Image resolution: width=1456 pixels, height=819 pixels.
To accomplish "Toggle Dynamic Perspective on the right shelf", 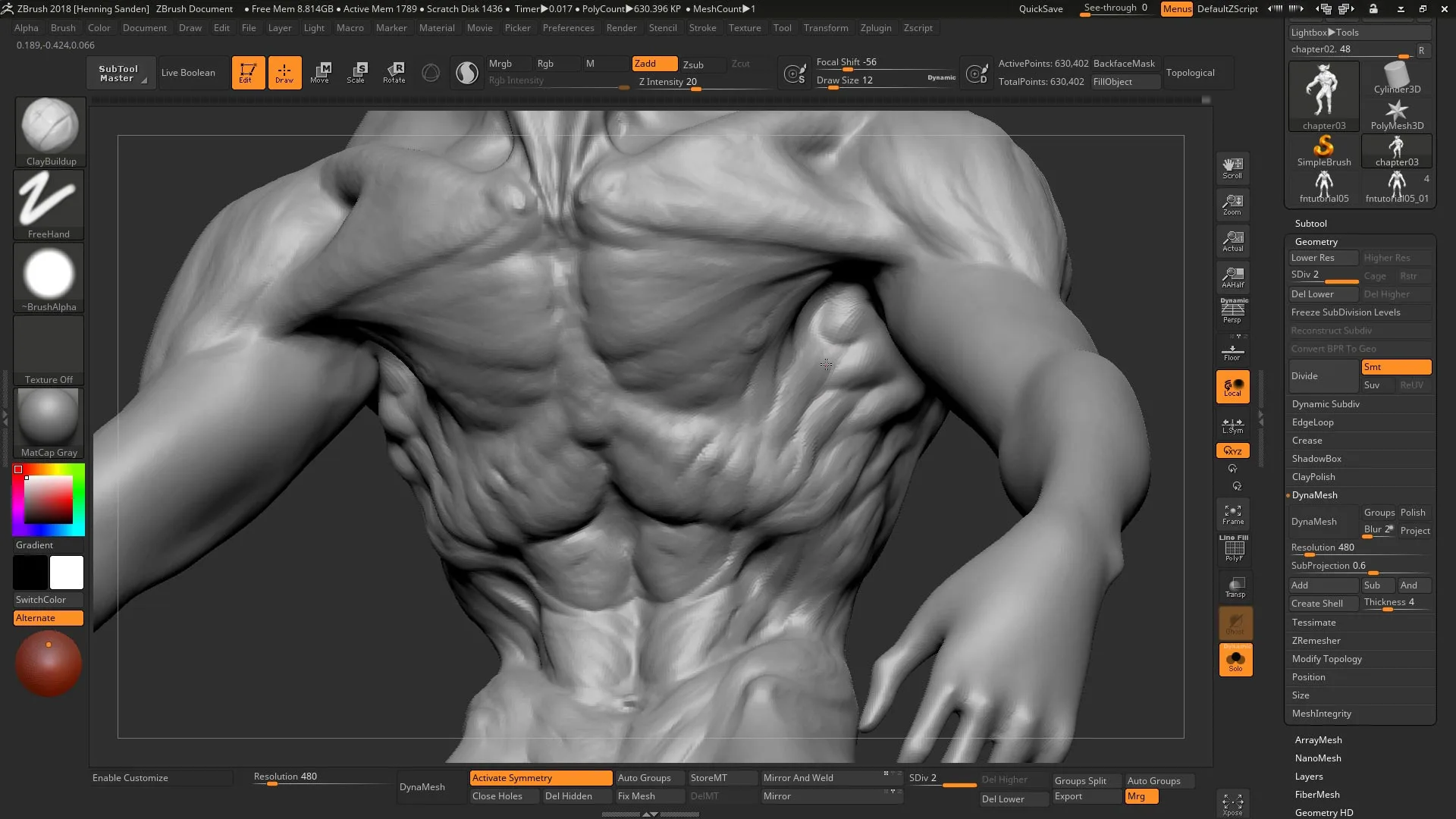I will click(x=1232, y=308).
